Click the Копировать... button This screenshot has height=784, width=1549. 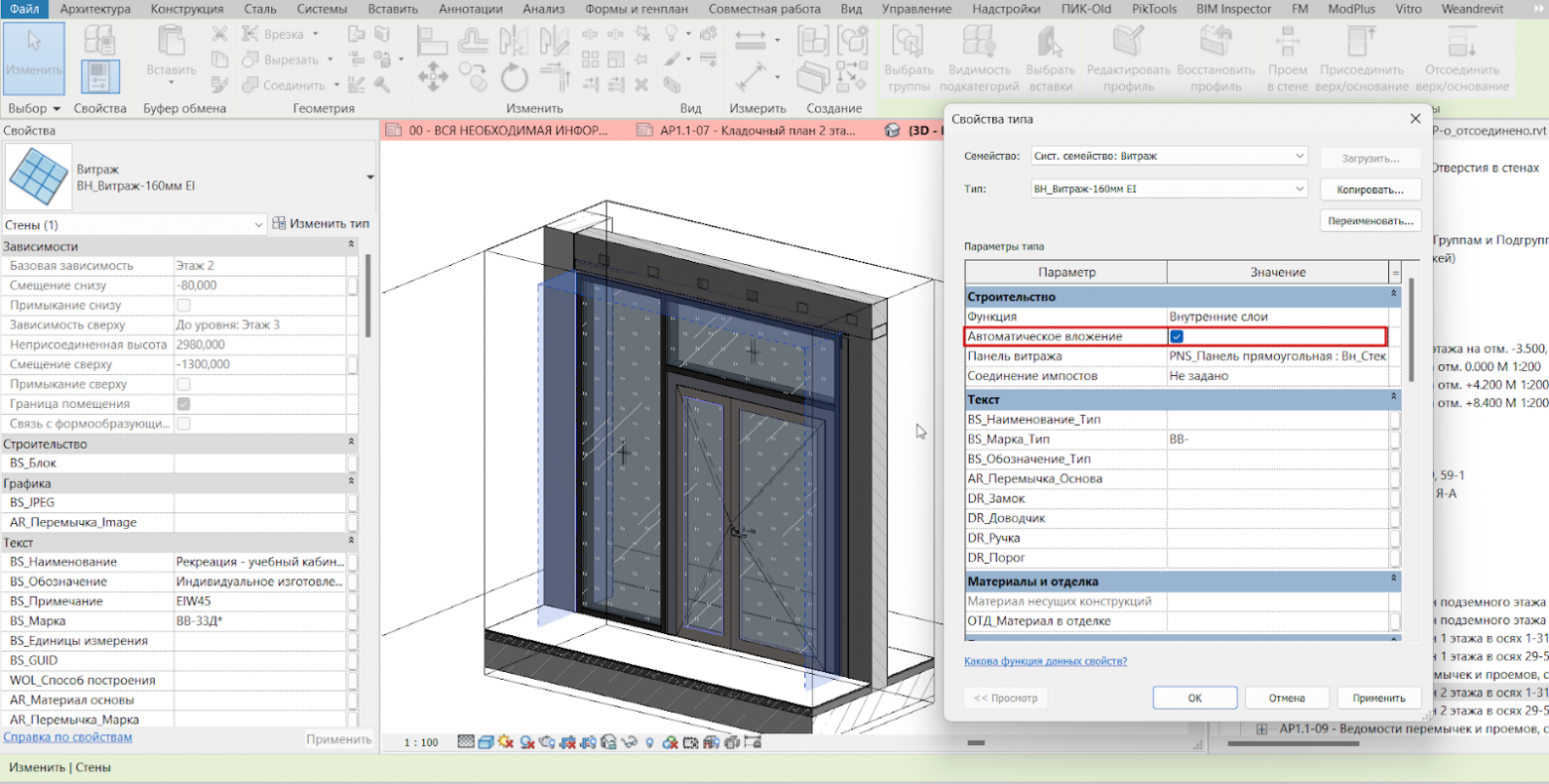click(1369, 189)
